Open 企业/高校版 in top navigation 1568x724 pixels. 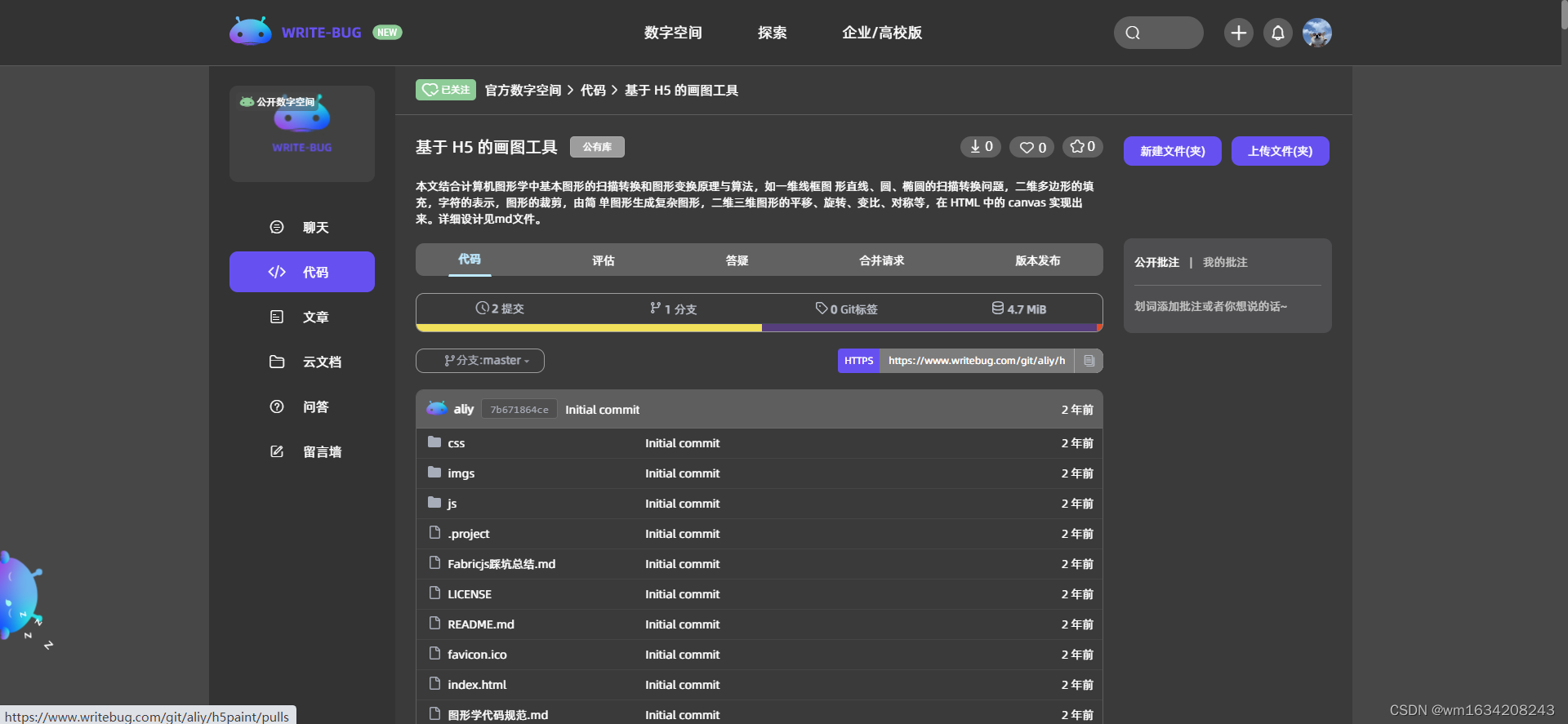pos(882,33)
